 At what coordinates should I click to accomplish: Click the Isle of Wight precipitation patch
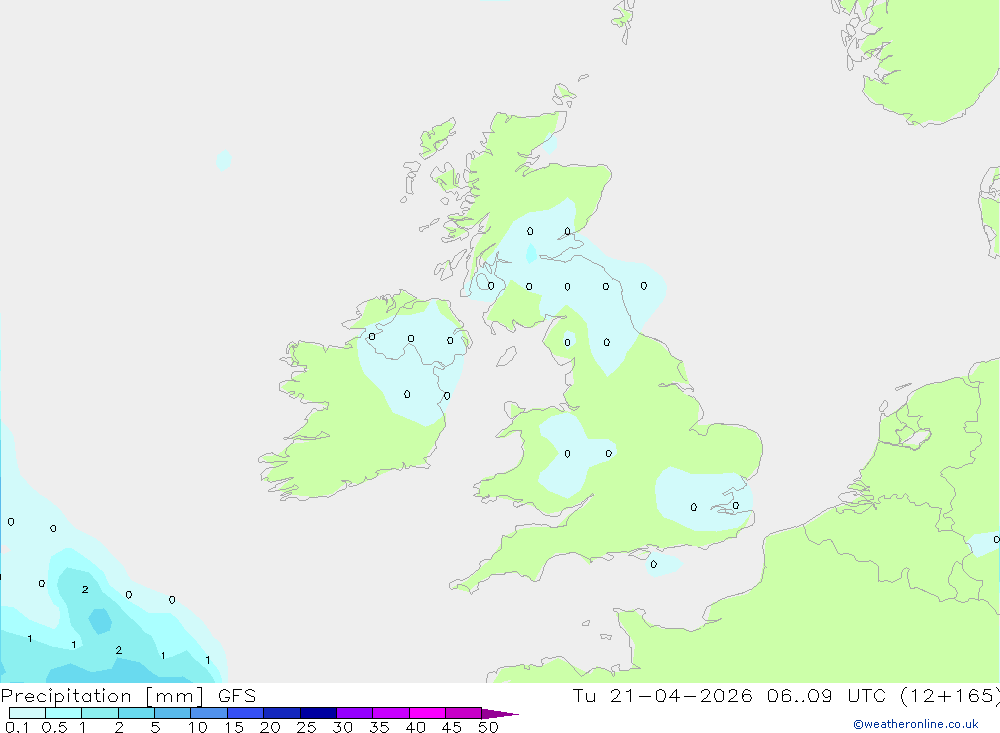pos(662,564)
